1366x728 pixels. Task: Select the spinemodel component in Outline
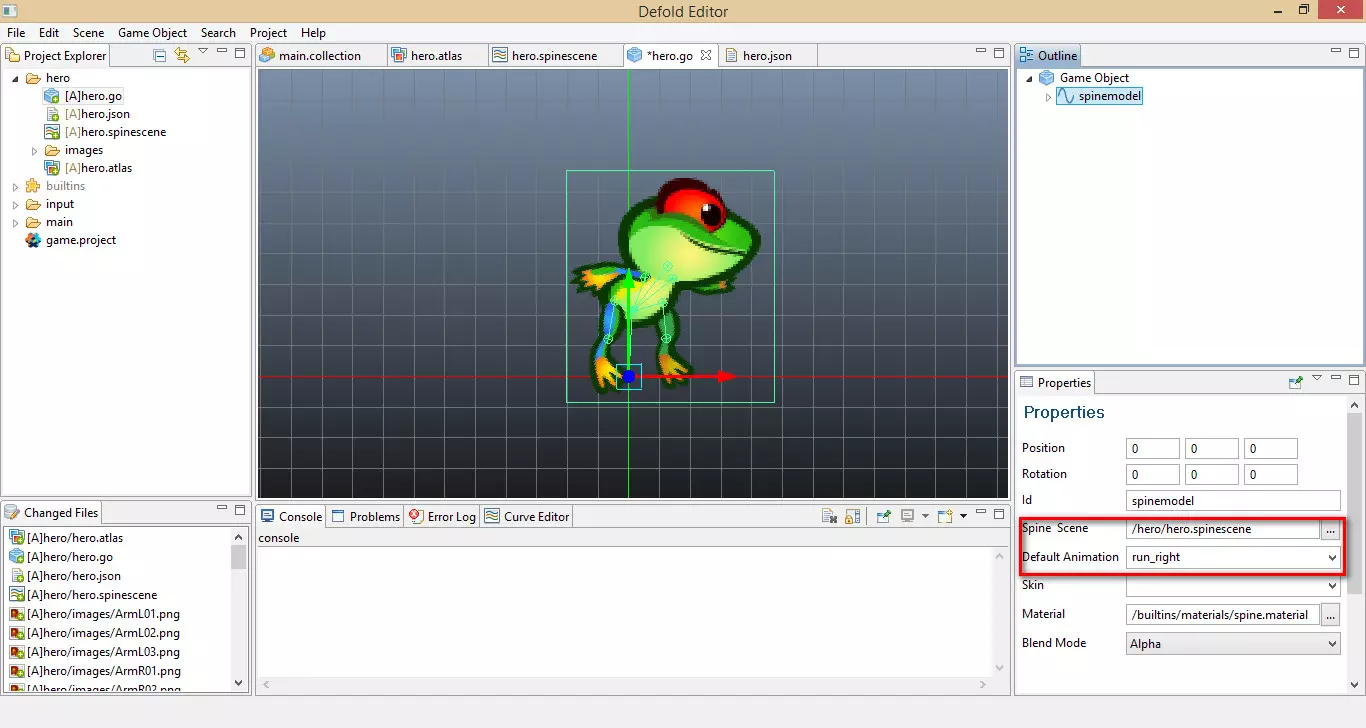[1109, 96]
